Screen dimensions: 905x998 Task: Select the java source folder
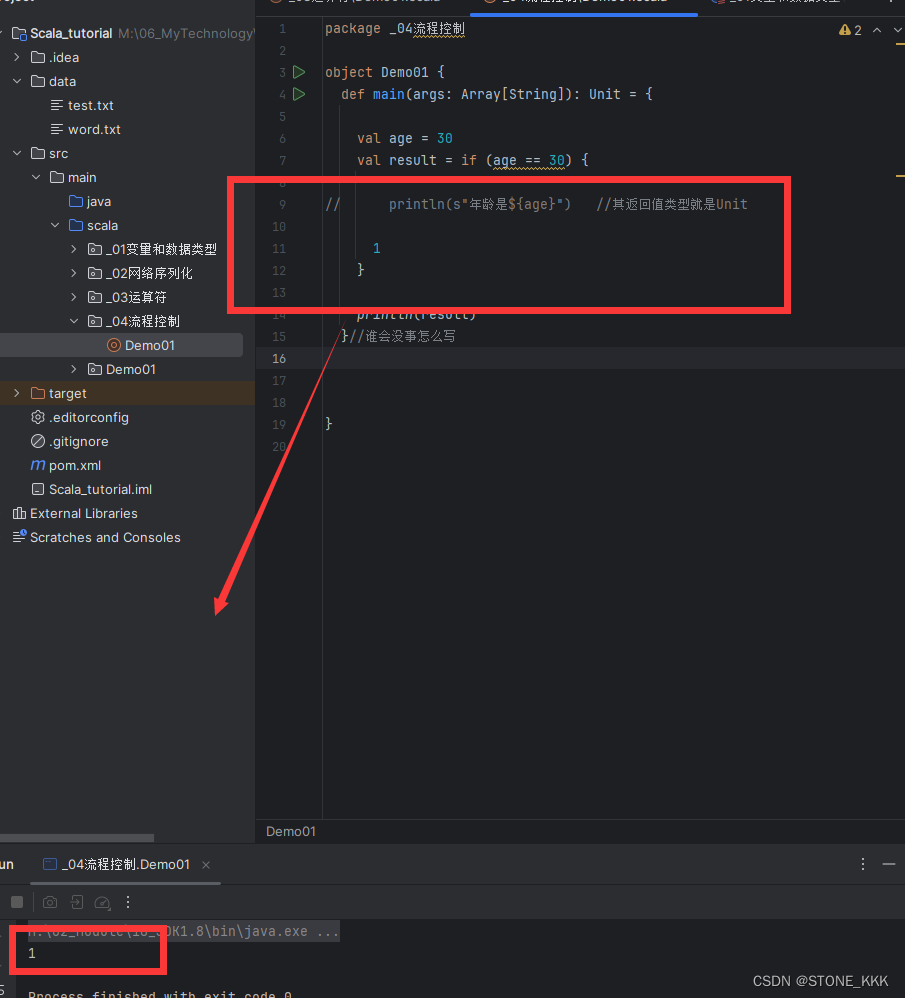90,202
